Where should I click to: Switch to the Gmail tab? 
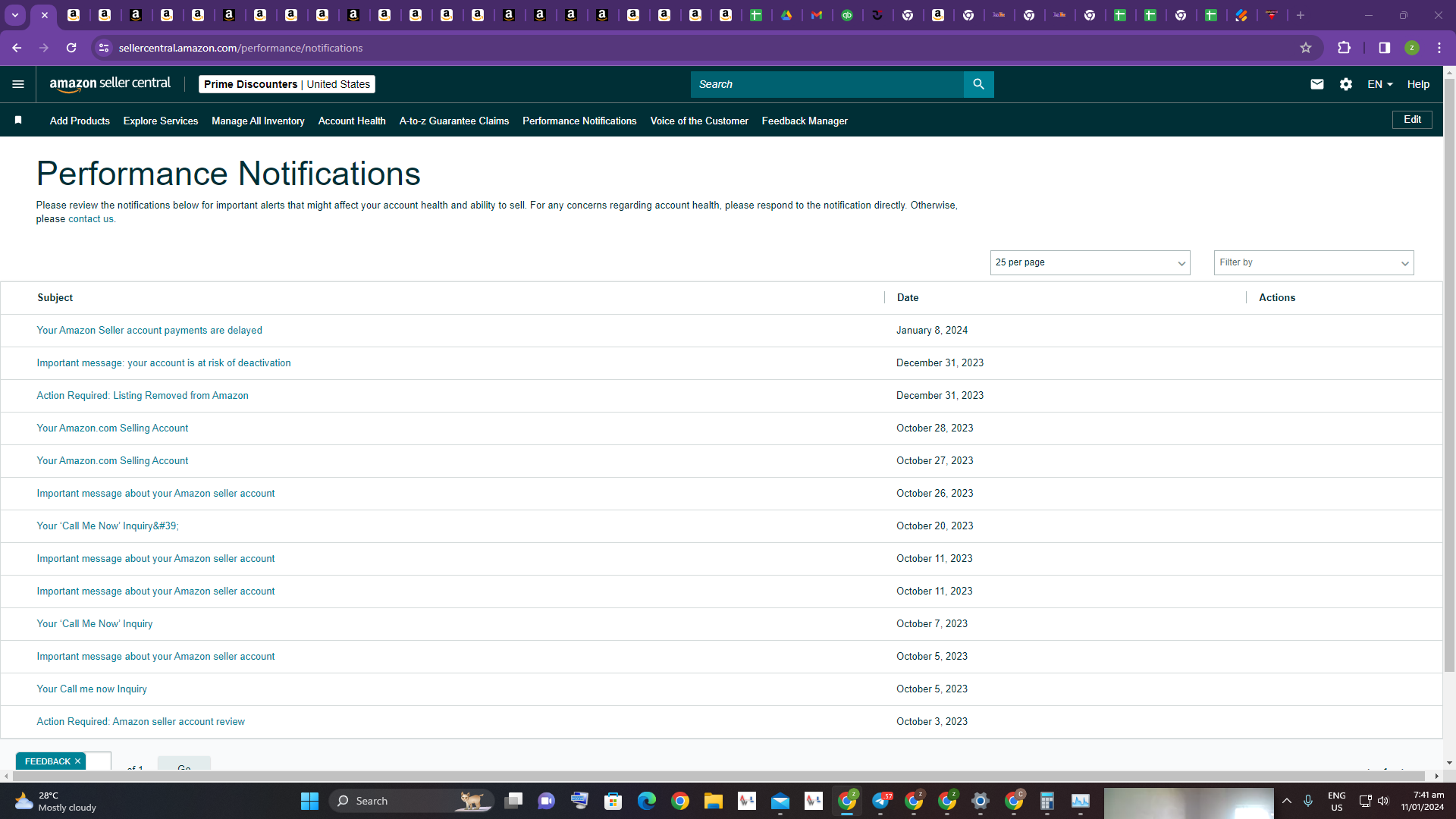click(x=817, y=15)
